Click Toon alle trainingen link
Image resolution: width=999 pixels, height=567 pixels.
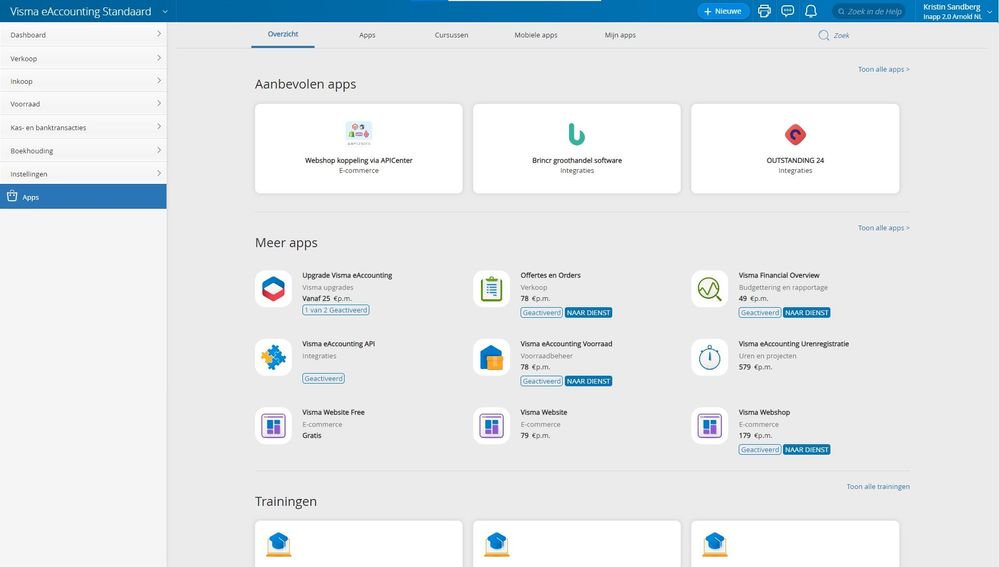(x=878, y=487)
